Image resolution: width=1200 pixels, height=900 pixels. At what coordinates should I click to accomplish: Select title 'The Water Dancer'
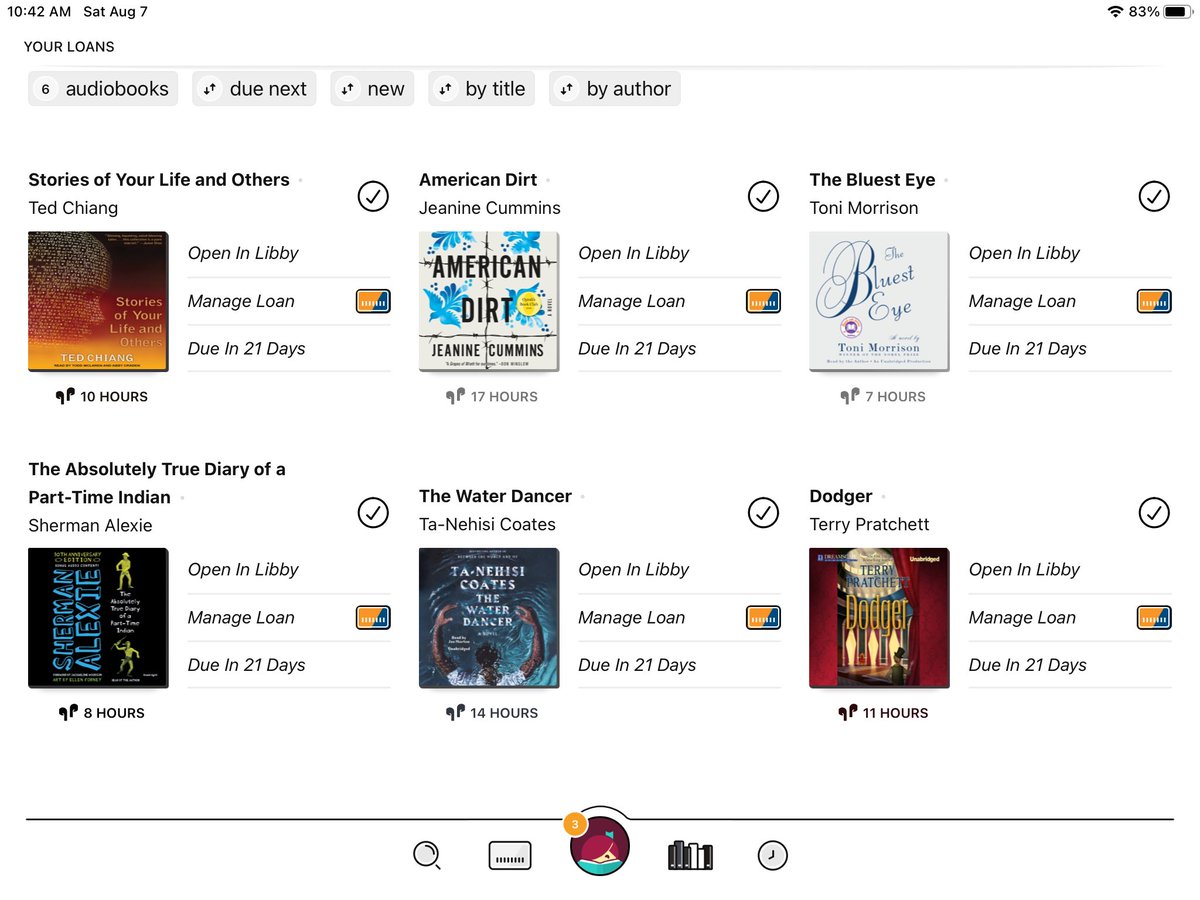click(495, 496)
